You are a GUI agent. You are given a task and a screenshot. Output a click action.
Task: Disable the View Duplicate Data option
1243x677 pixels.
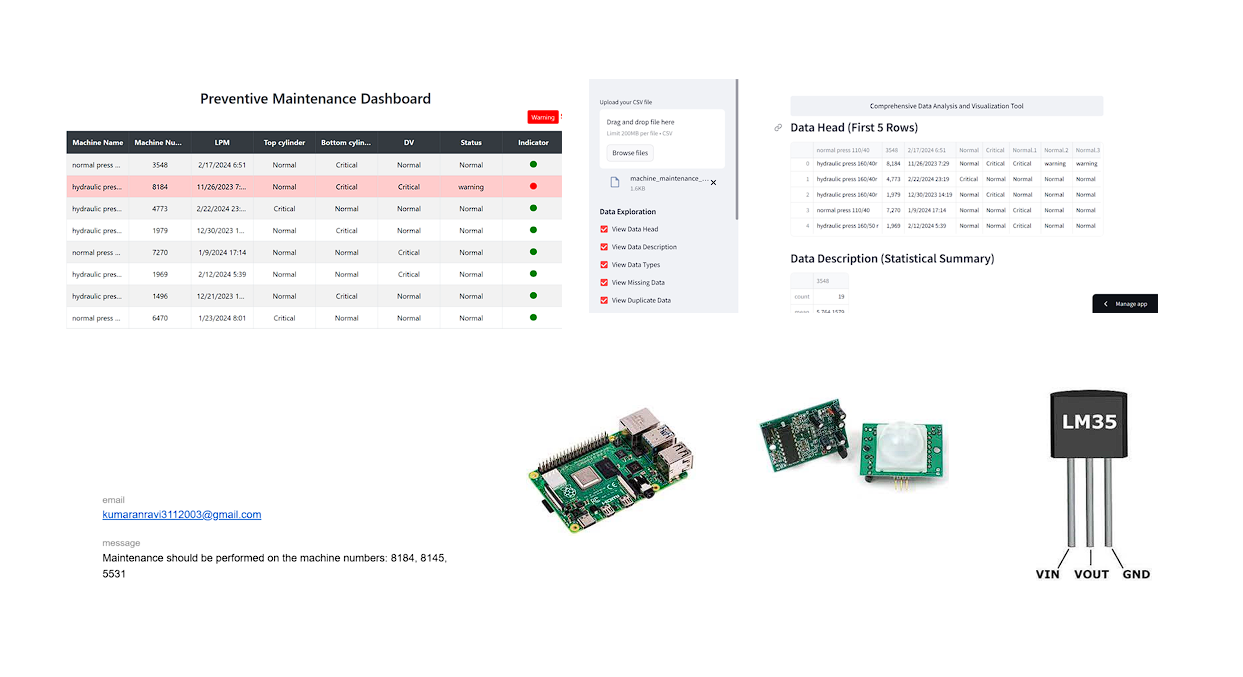point(603,300)
